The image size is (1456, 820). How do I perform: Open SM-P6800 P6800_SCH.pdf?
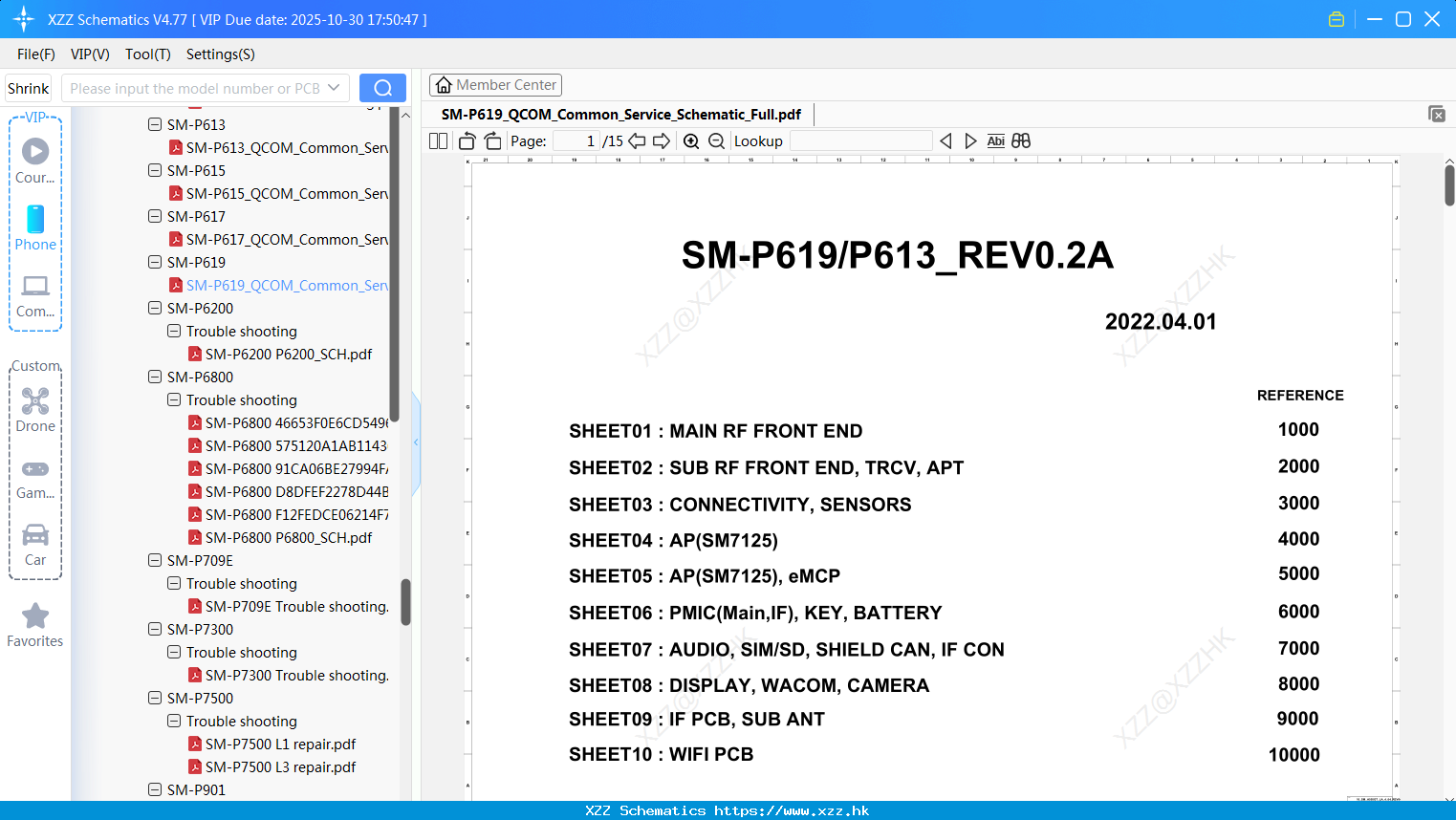tap(280, 537)
